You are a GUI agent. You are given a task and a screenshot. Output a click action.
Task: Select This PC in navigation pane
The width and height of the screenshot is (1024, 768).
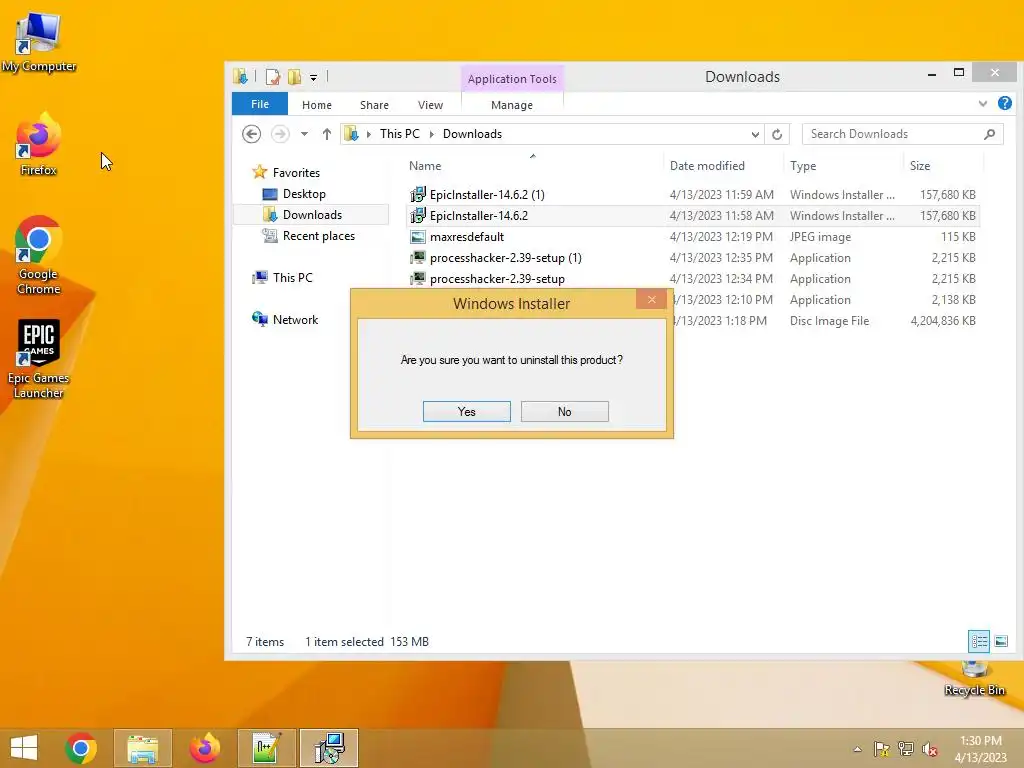coord(292,278)
